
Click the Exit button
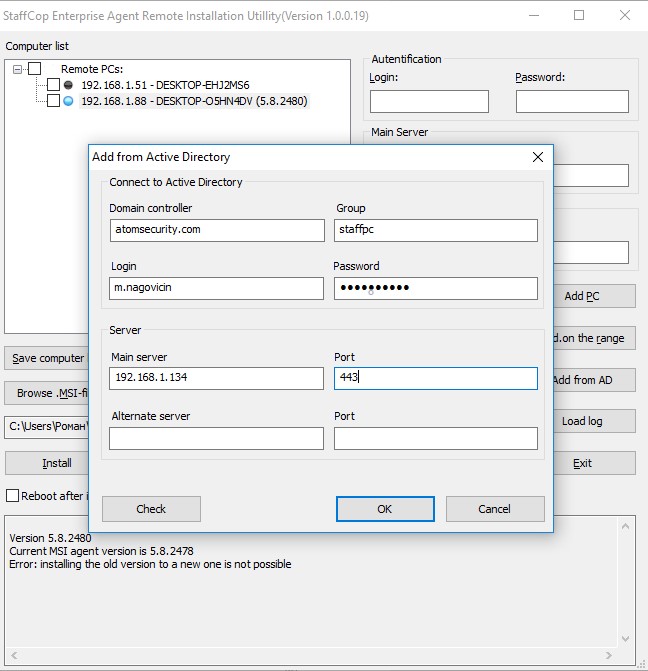583,463
